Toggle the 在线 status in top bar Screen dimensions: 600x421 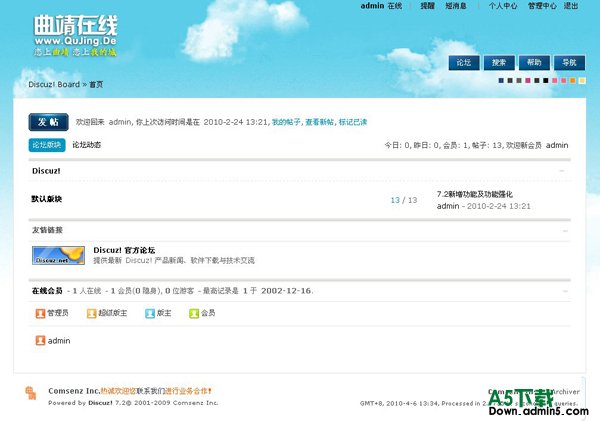point(395,6)
